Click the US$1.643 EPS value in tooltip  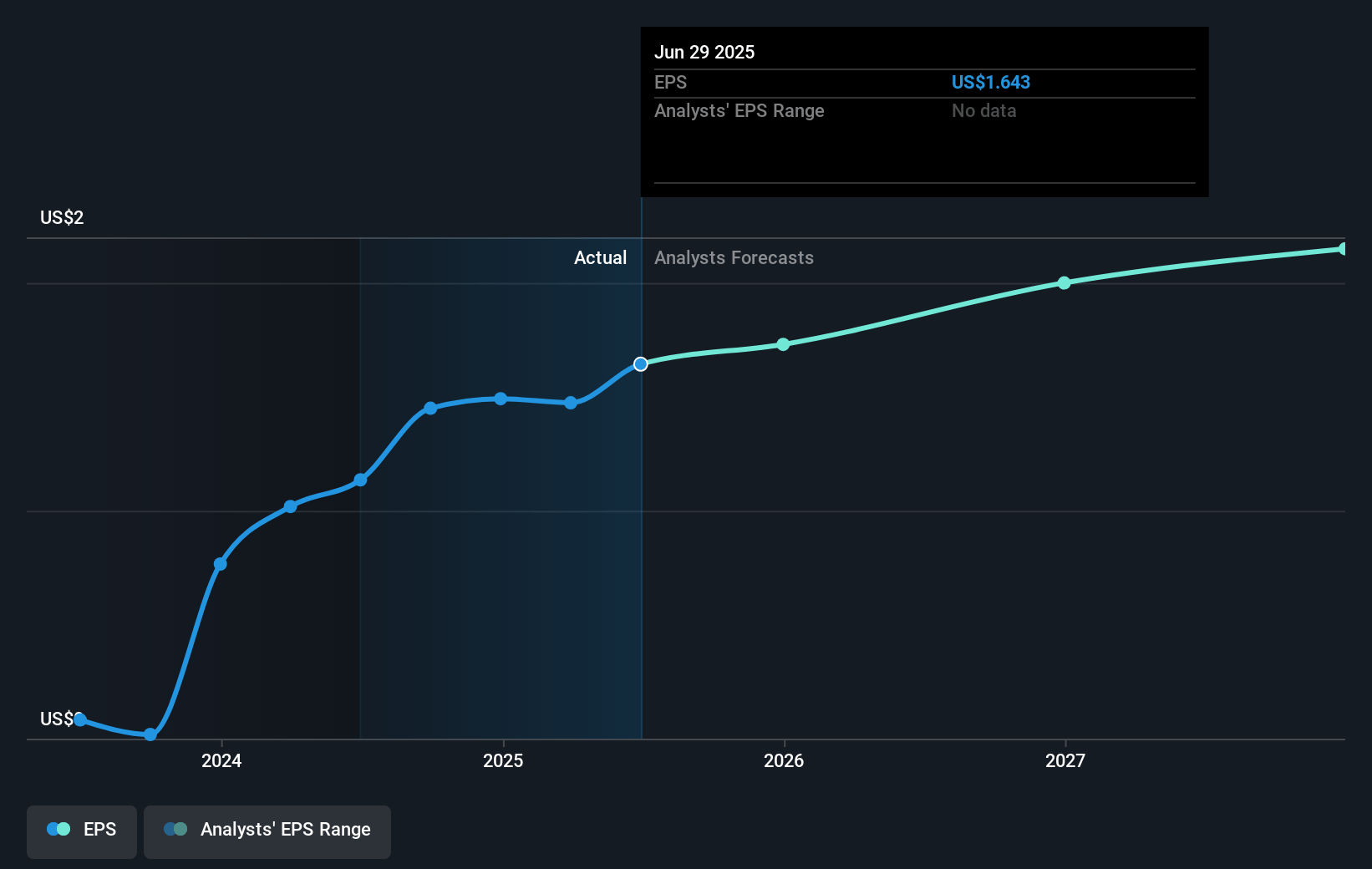pos(991,83)
